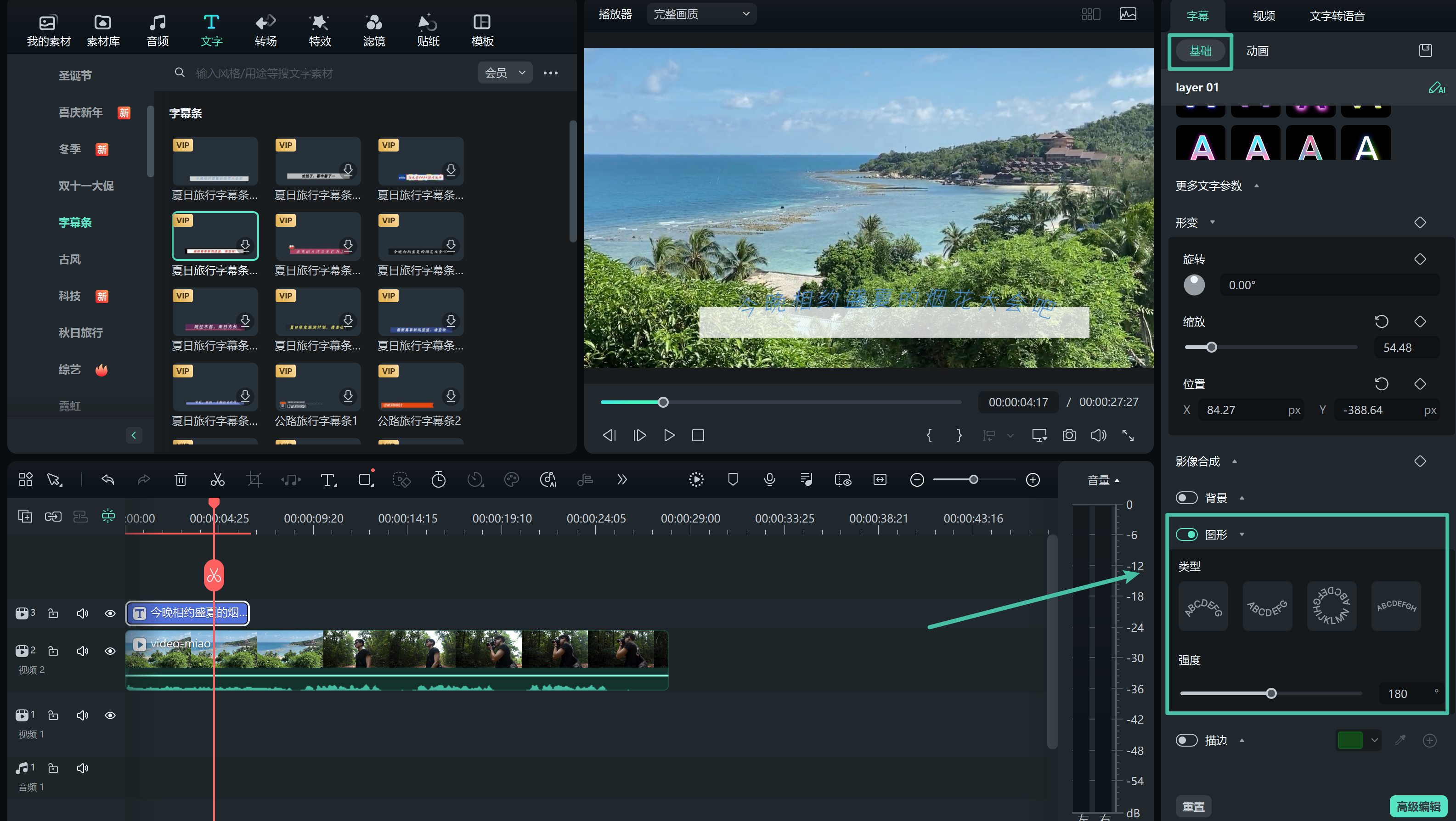Open the 会员 filter dropdown
The image size is (1456, 821).
tap(505, 73)
